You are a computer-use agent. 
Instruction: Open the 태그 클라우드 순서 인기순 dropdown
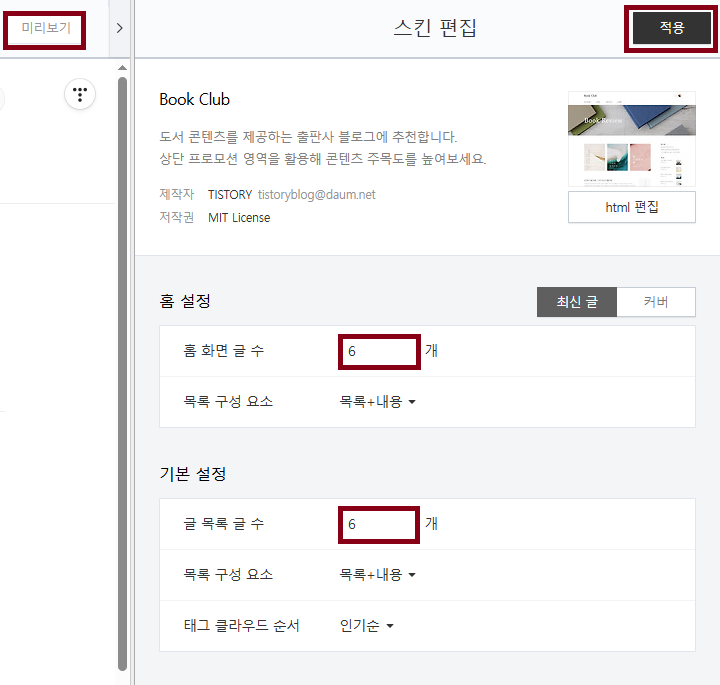(366, 625)
